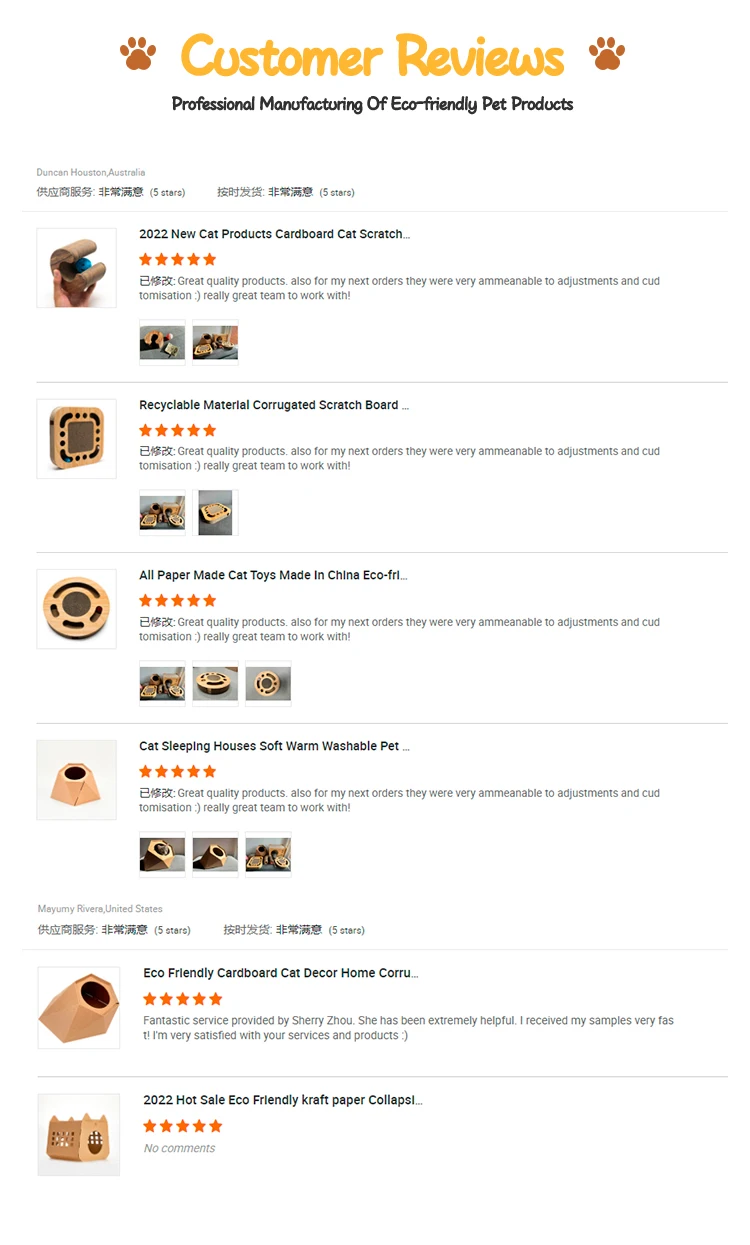
Task: View the Eco Friendly Cardboard Cat Decor product image
Action: pos(79,1008)
